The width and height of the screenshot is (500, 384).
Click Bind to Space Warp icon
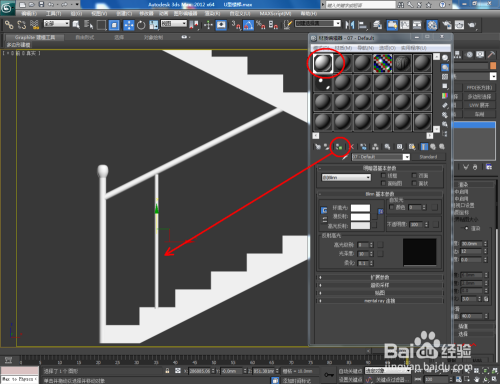tap(34, 25)
